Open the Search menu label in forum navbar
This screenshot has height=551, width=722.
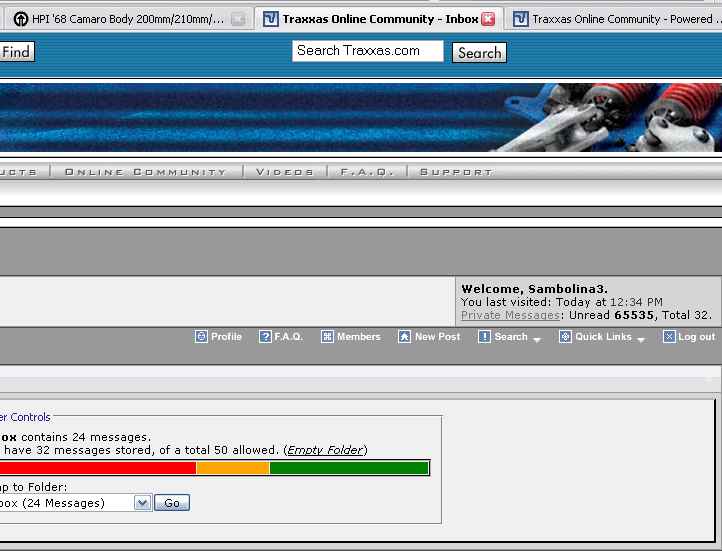(x=511, y=337)
